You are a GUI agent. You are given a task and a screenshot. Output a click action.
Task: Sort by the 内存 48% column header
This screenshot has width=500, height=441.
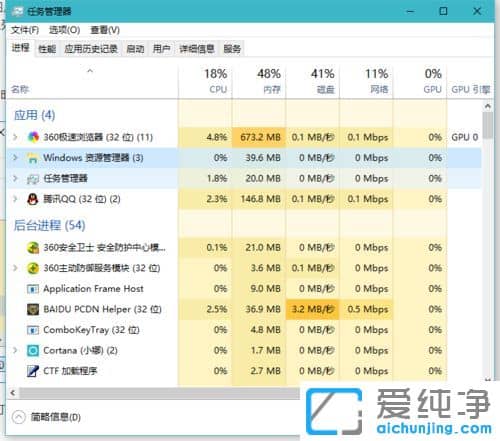259,81
